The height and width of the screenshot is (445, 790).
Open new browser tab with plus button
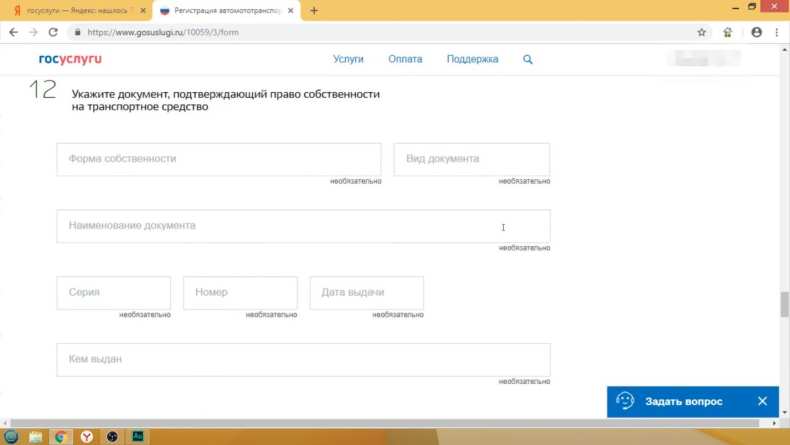pyautogui.click(x=314, y=10)
